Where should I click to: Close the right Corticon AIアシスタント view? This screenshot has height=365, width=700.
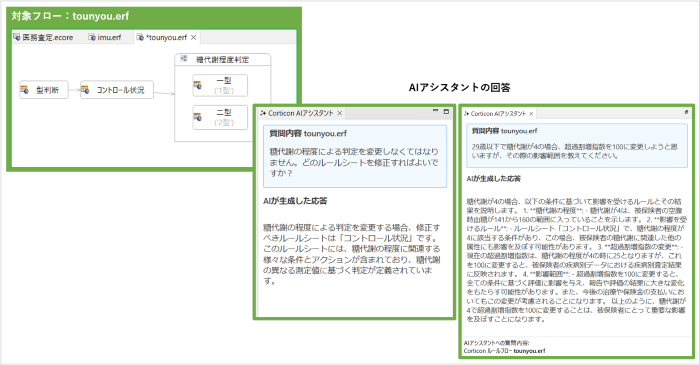pyautogui.click(x=531, y=114)
